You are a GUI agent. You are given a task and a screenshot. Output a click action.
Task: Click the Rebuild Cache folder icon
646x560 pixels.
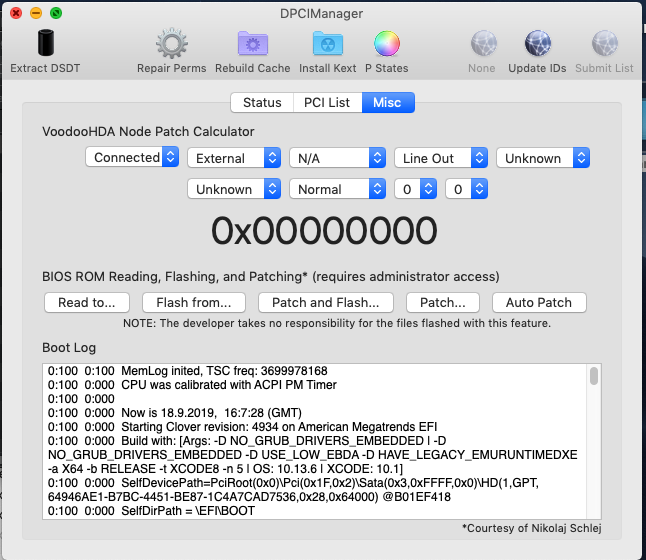(252, 45)
